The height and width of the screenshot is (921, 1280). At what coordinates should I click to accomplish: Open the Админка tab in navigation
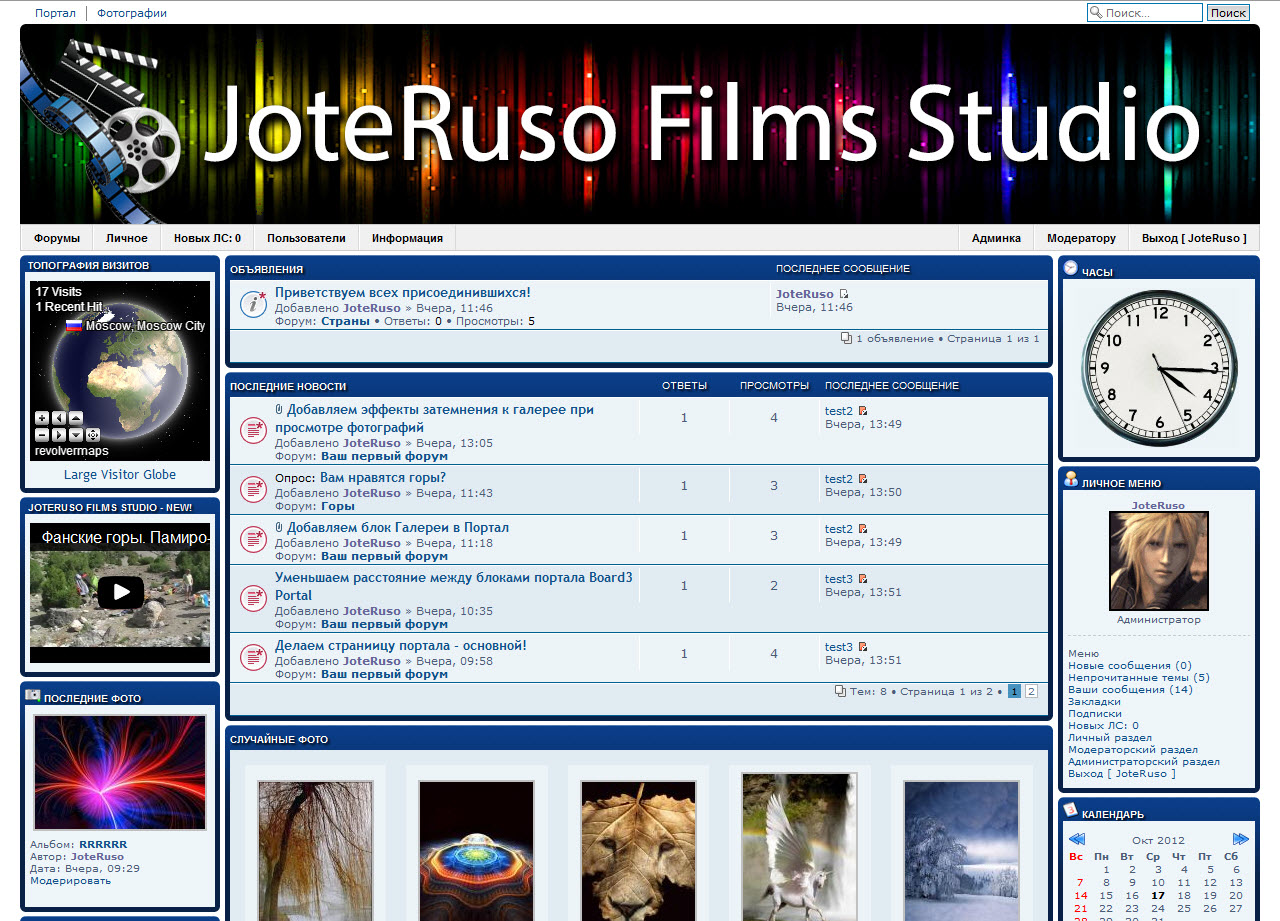(996, 238)
